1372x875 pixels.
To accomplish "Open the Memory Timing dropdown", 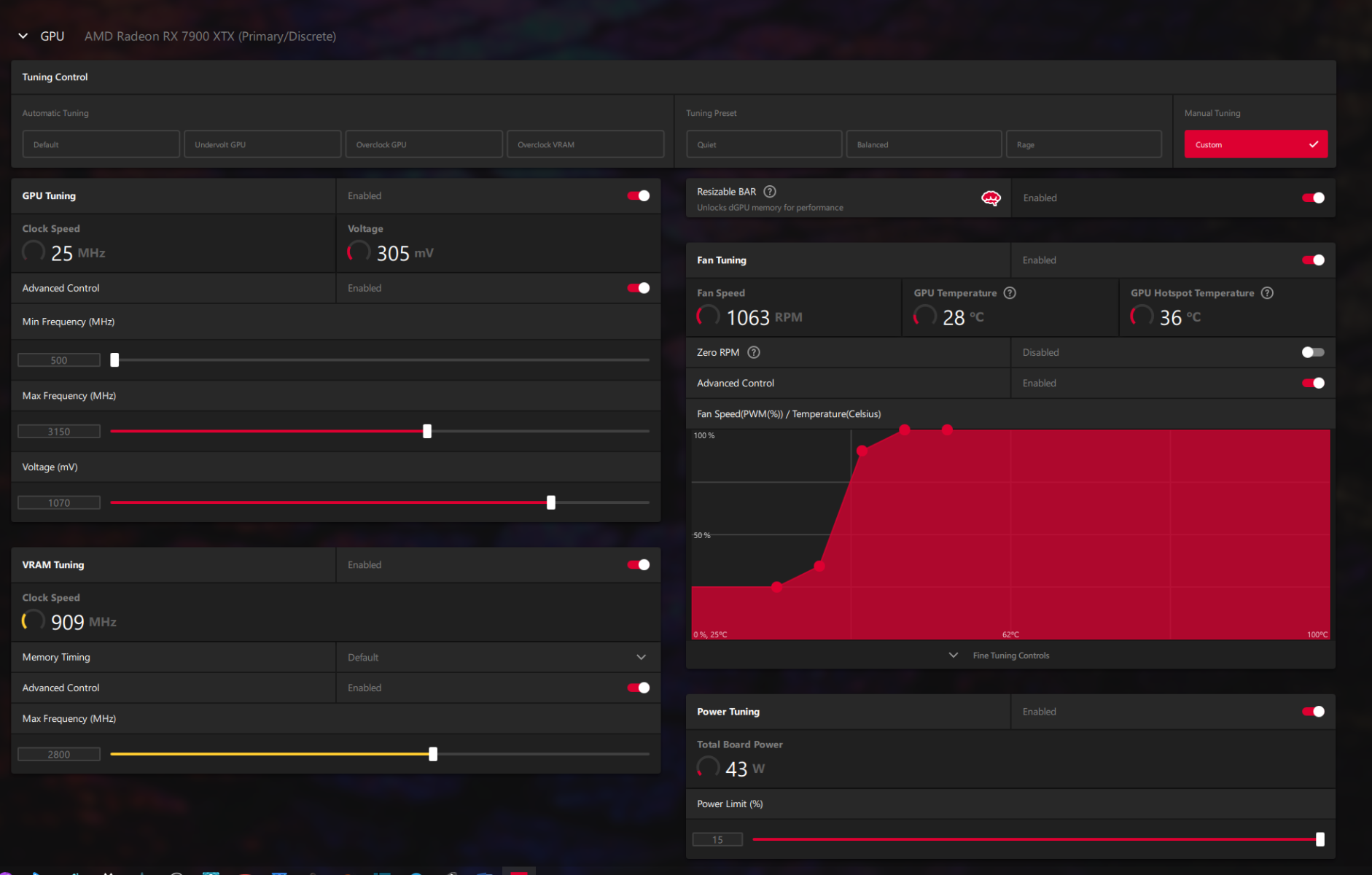I will click(498, 657).
